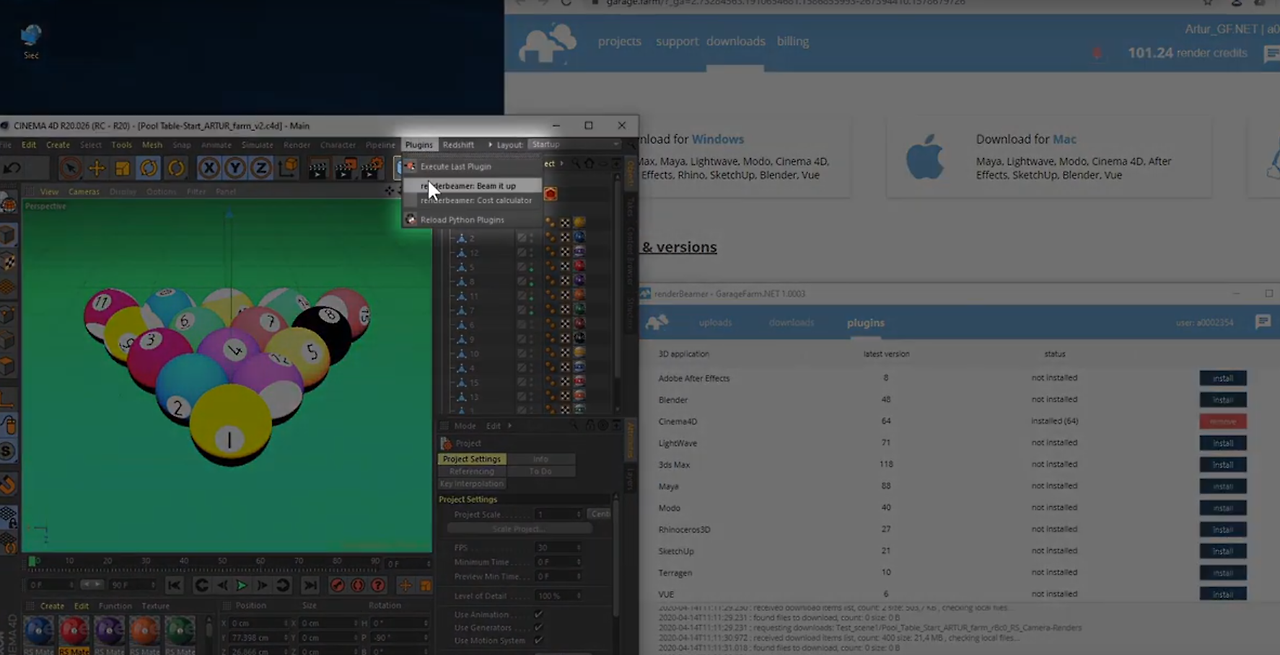Click the Render View clapperboard icon

click(x=318, y=168)
